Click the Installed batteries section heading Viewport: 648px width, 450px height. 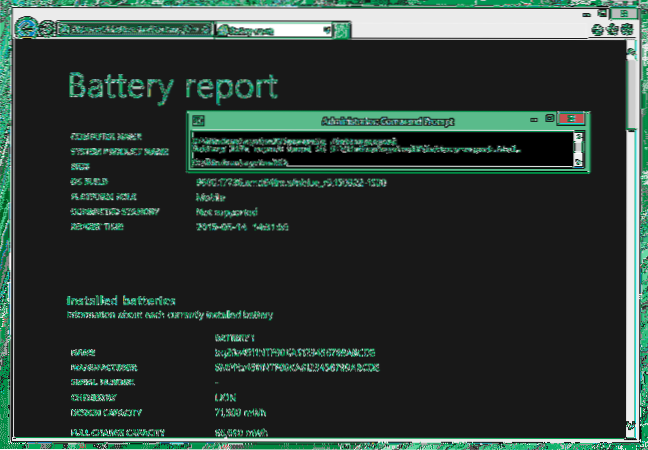[121, 300]
